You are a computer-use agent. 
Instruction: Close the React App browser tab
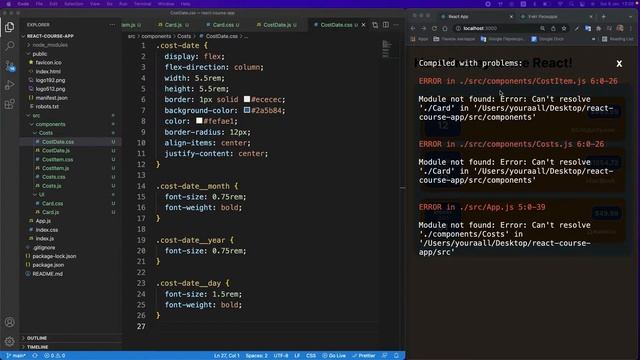[x=511, y=17]
